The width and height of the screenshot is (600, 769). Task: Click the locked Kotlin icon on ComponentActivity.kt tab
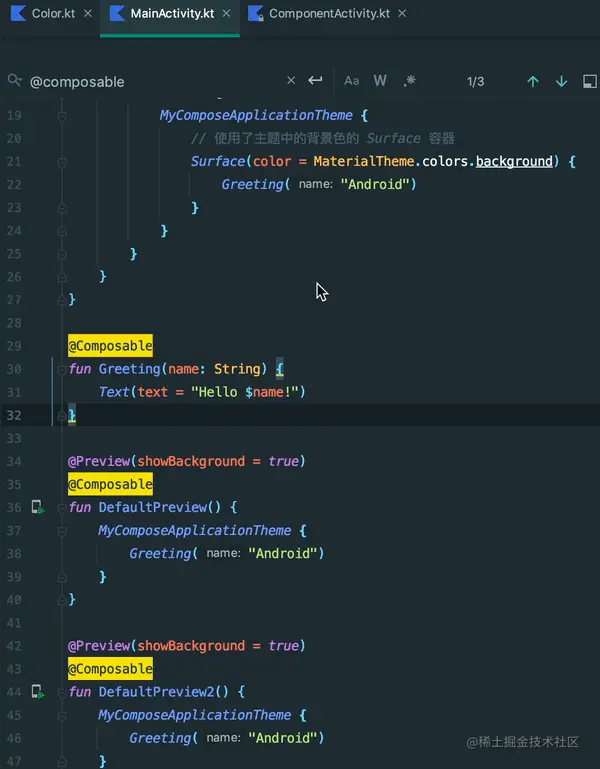coord(256,14)
